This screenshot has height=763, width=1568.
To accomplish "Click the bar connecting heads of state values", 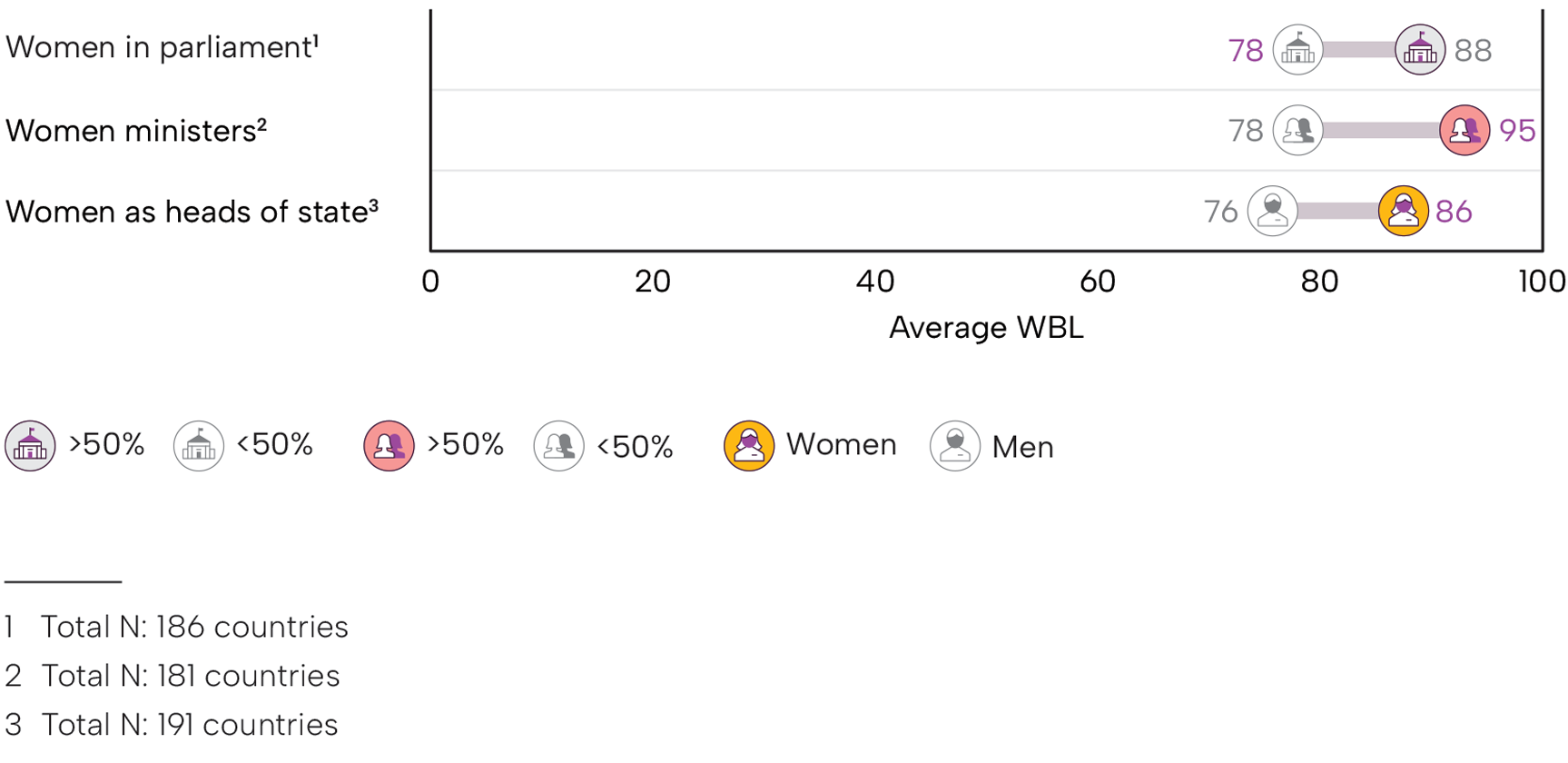I will [1338, 211].
